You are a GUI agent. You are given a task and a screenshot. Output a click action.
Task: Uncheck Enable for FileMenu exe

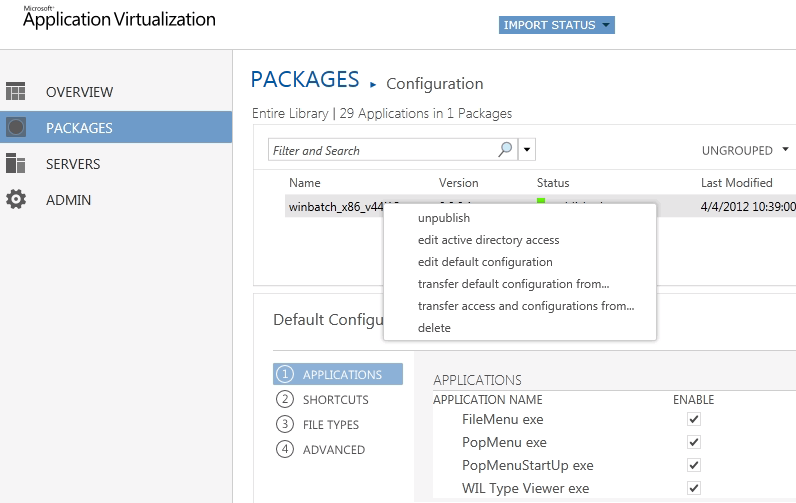tap(693, 419)
